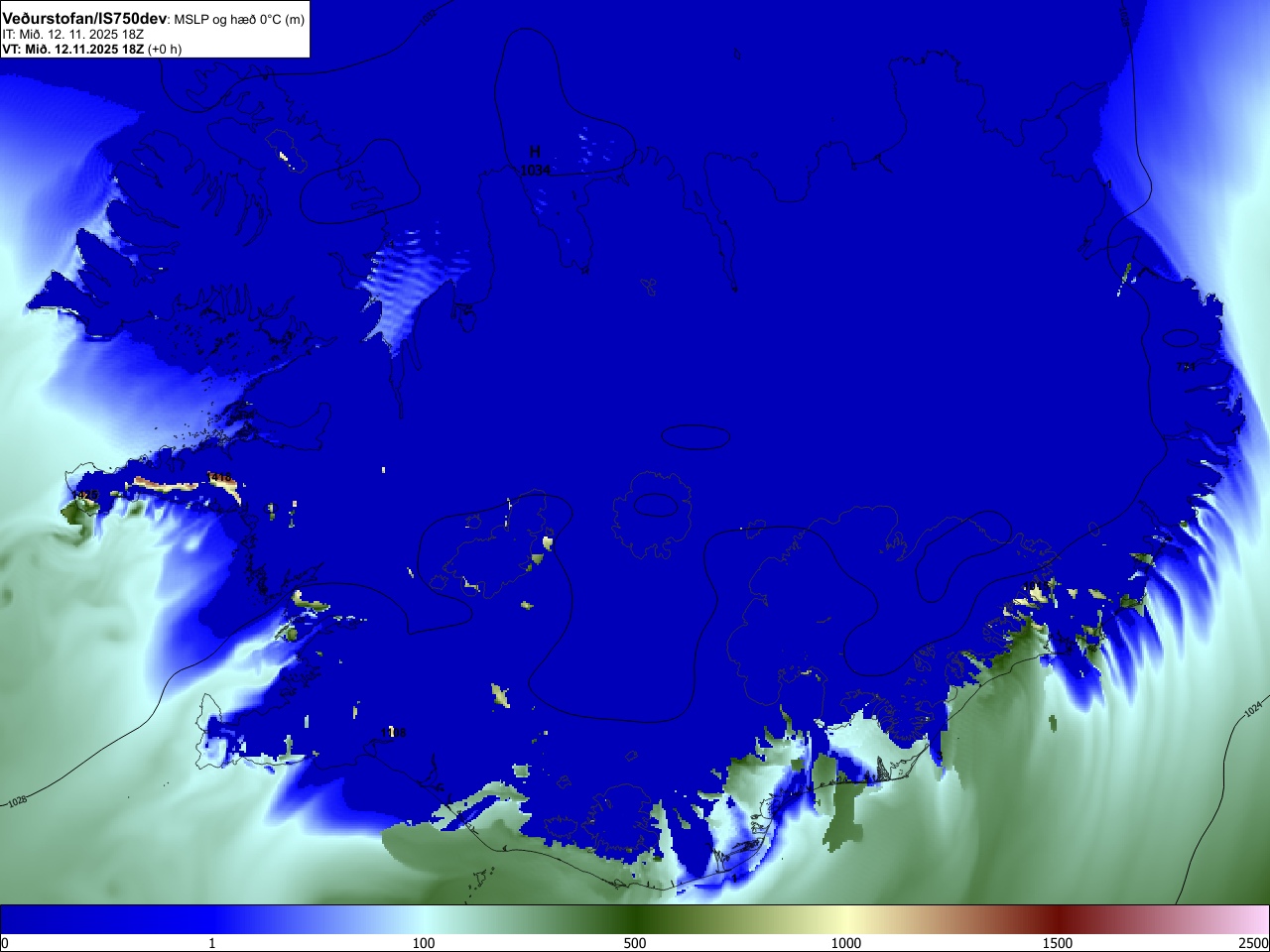
Task: Click the '1' tick on the color scale
Action: pos(211,943)
